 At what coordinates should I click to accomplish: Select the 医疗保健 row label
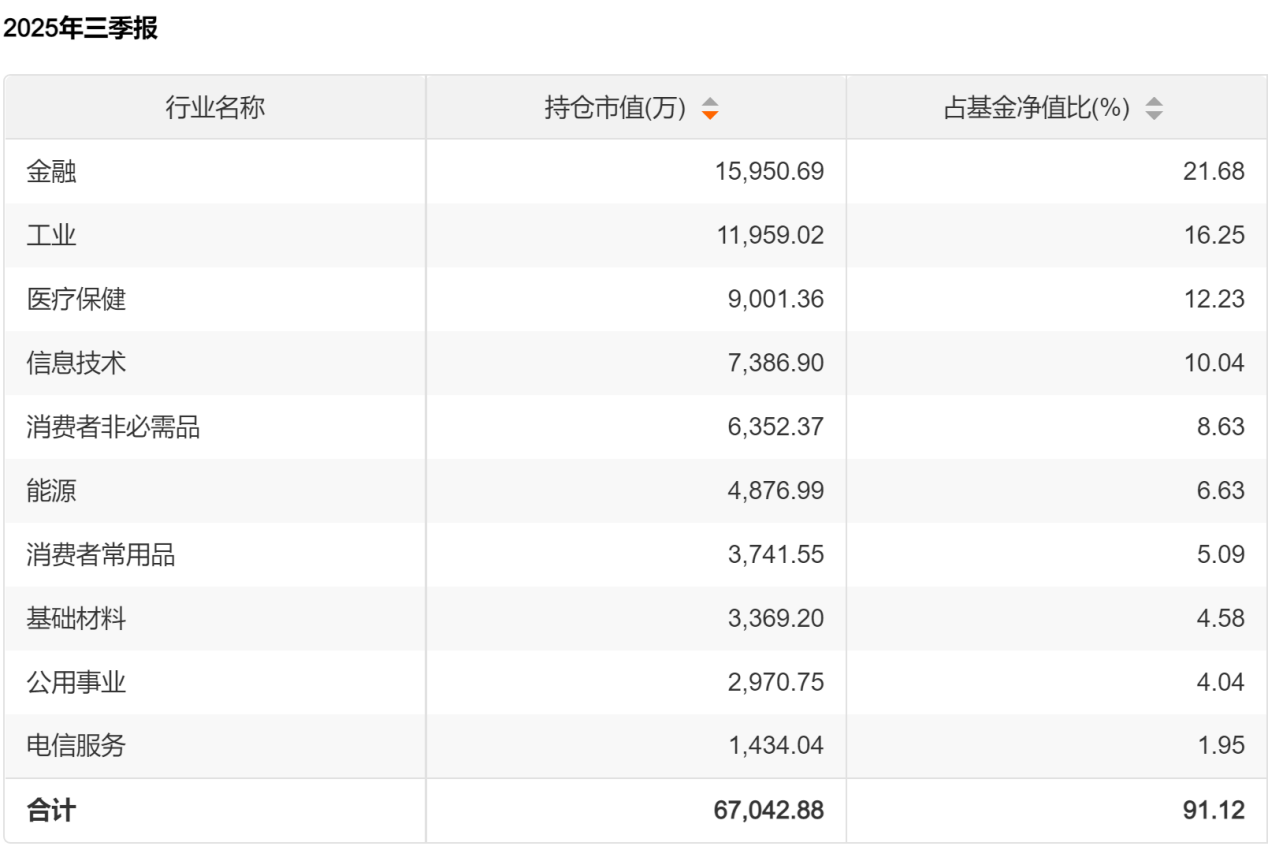77,299
